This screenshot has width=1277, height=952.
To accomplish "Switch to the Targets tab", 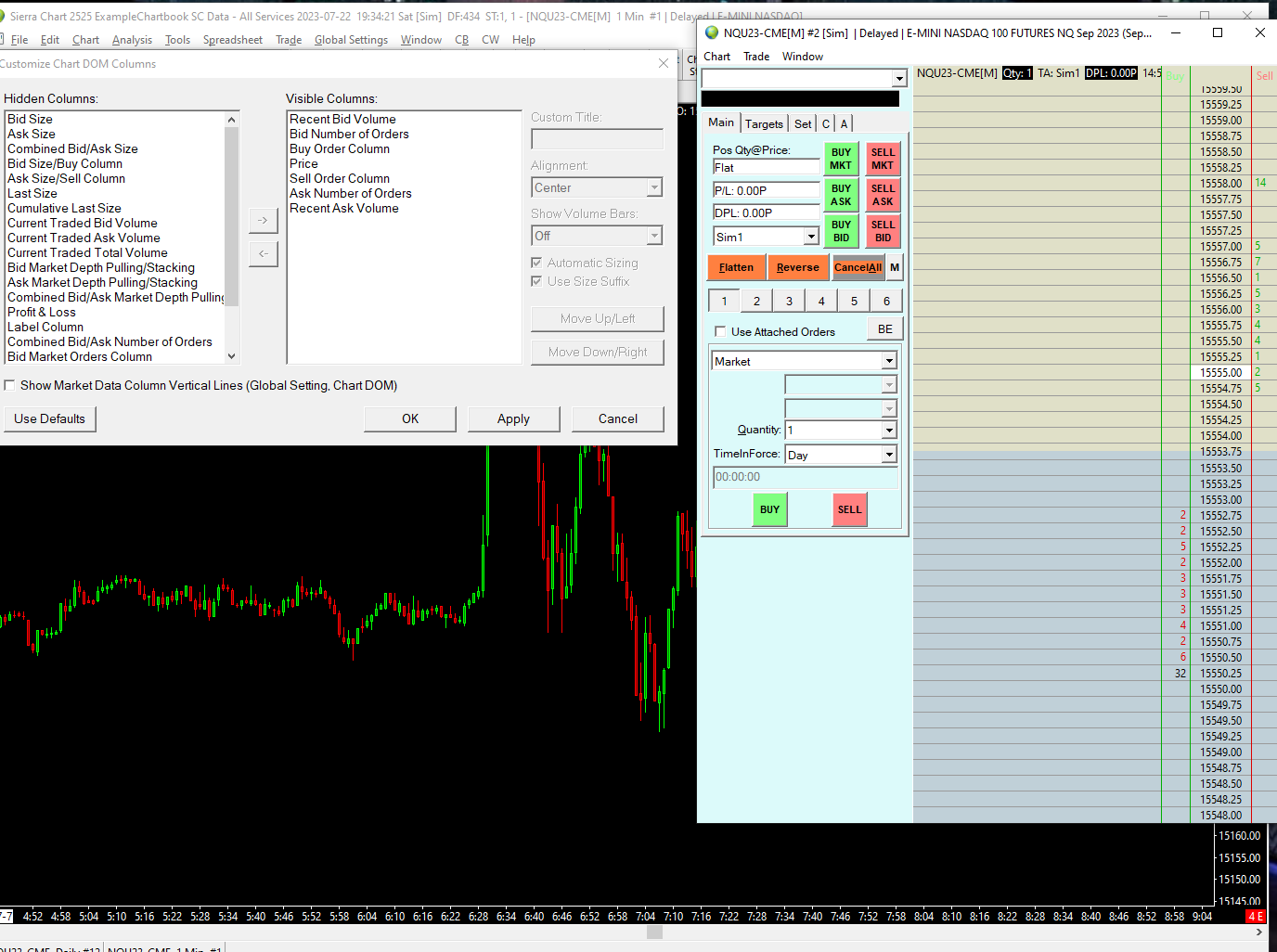I will [764, 123].
